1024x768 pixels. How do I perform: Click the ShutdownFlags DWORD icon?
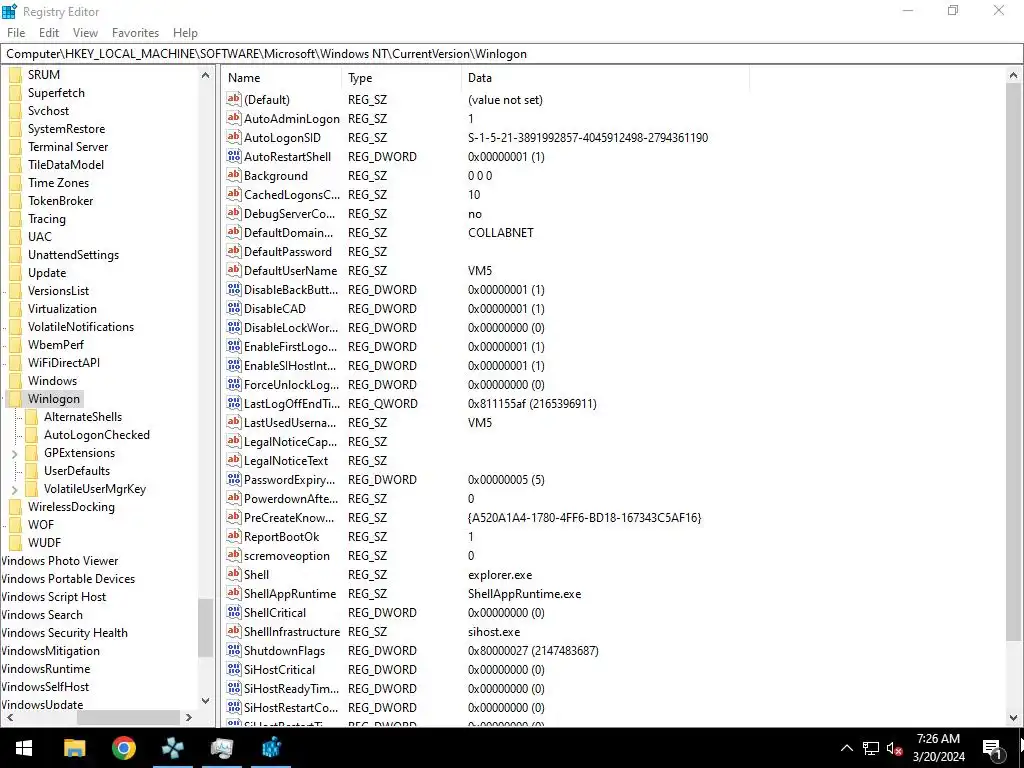234,650
